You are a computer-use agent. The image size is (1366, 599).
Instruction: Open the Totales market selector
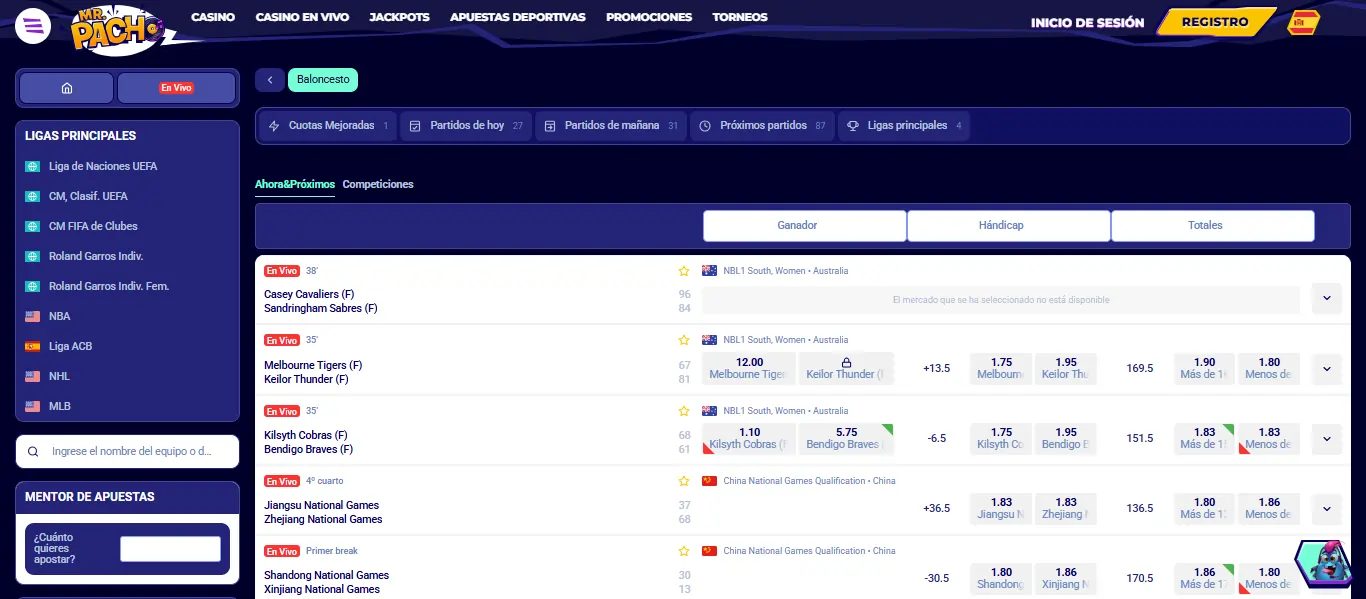point(1213,226)
